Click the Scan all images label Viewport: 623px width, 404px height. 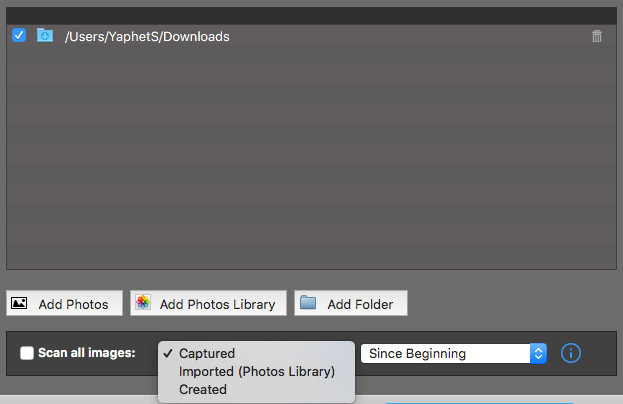(86, 353)
